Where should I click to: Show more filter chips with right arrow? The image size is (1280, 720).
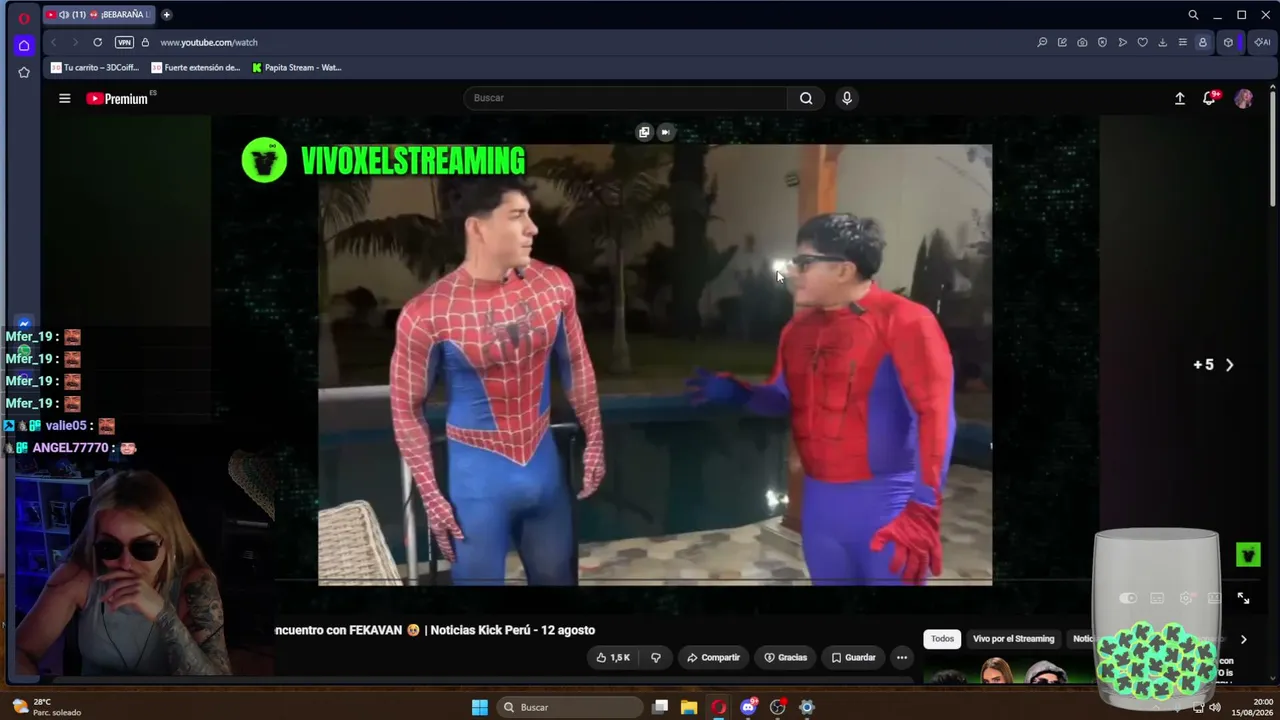(1243, 640)
